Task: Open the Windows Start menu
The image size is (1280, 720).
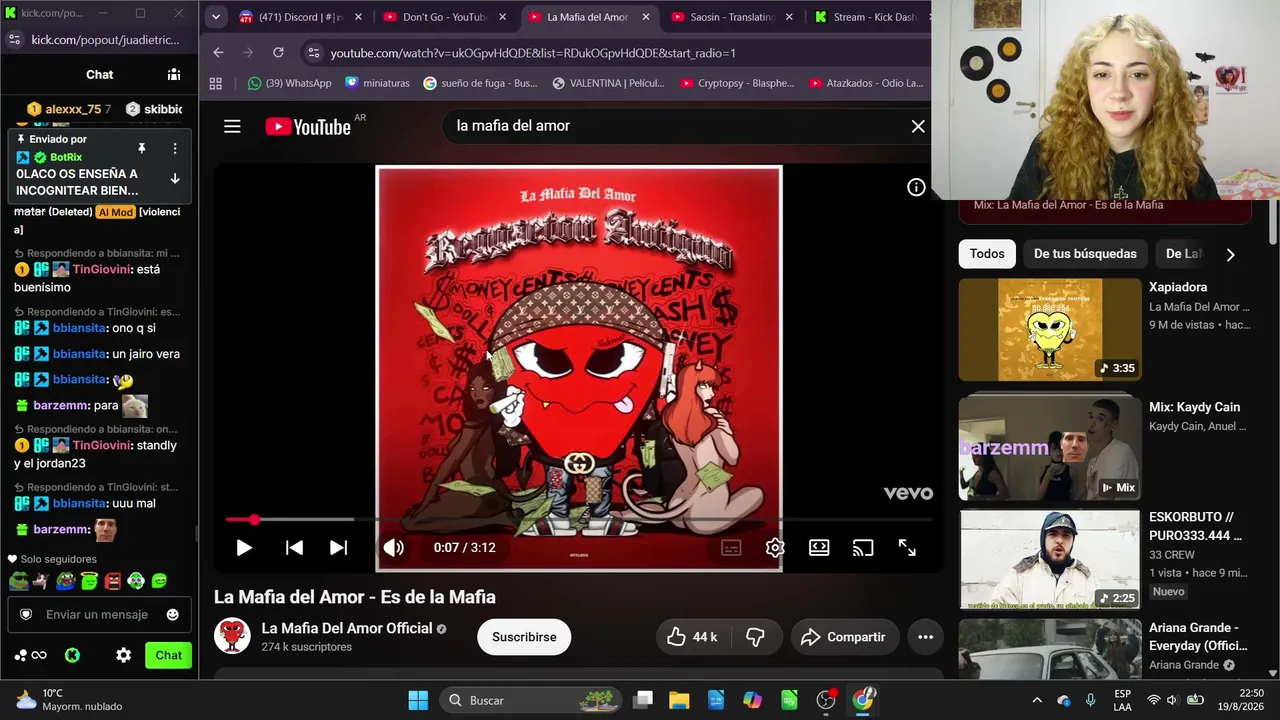Action: click(x=418, y=700)
